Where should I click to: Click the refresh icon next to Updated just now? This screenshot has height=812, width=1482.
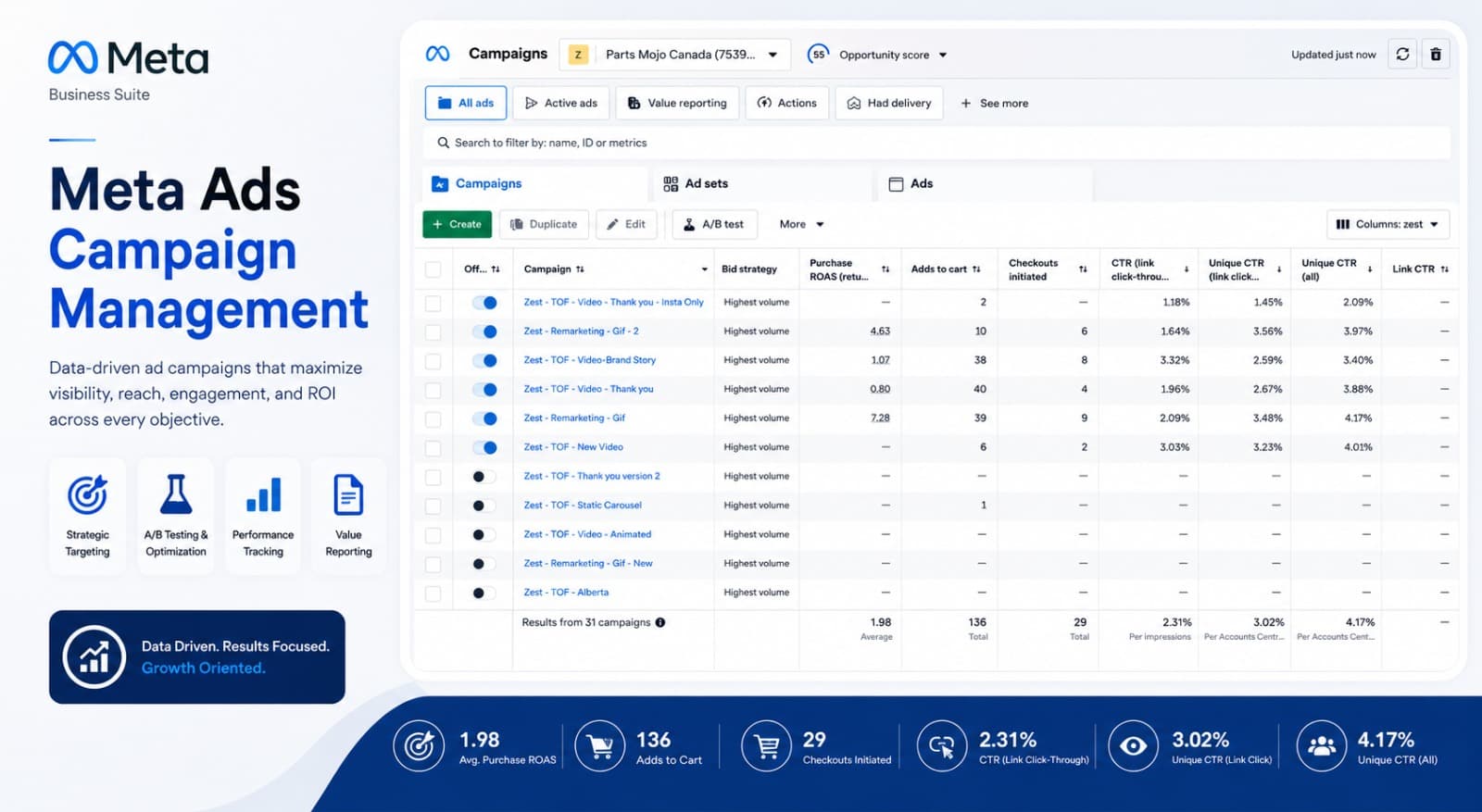tap(1402, 55)
